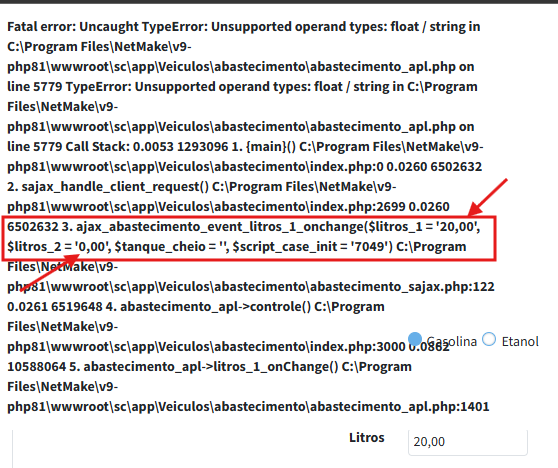Click the Etanol option label
The height and width of the screenshot is (468, 558).
coord(520,342)
